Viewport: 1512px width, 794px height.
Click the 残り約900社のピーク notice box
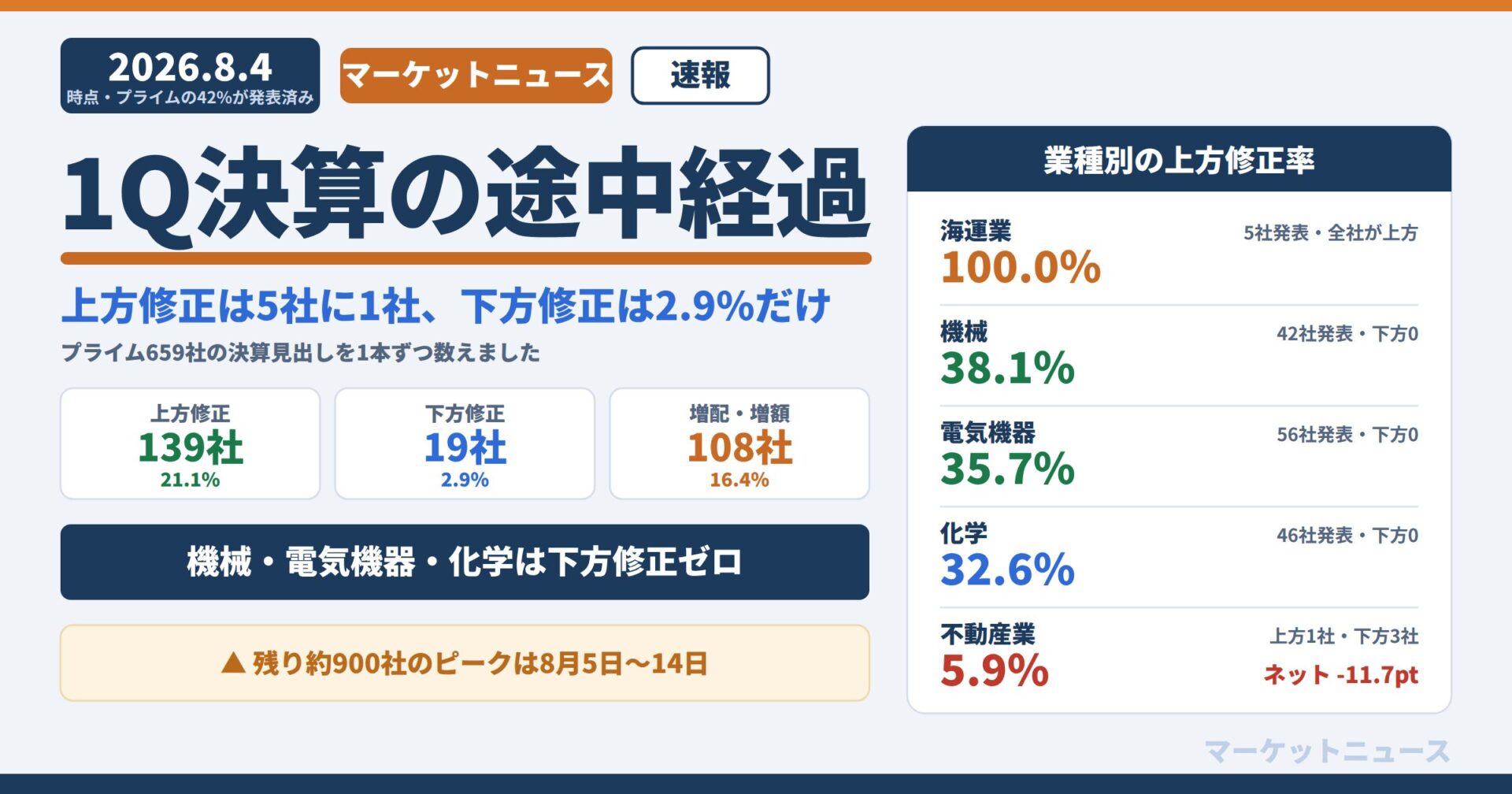[465, 663]
